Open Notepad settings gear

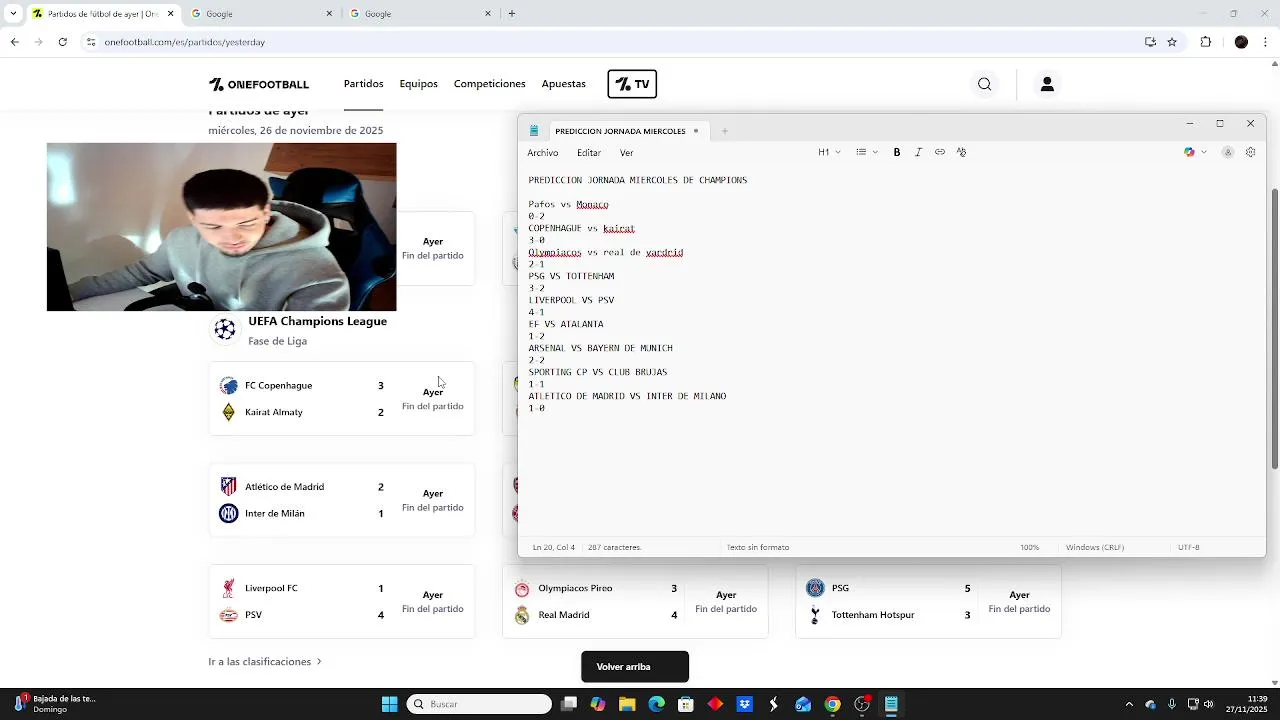(x=1250, y=152)
